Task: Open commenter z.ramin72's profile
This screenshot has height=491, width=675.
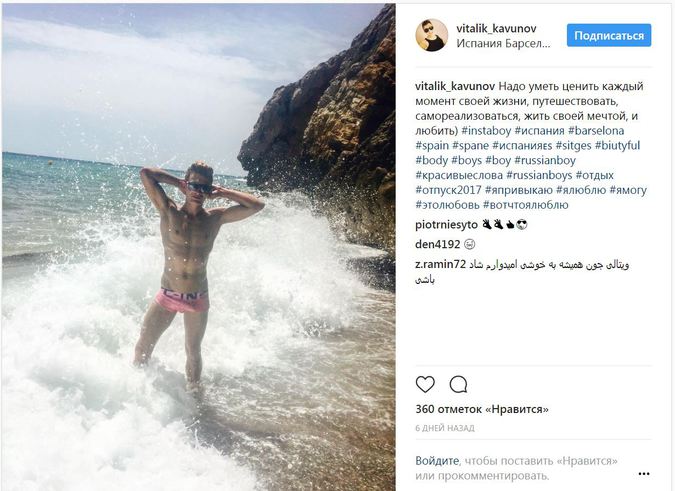Action: [440, 264]
